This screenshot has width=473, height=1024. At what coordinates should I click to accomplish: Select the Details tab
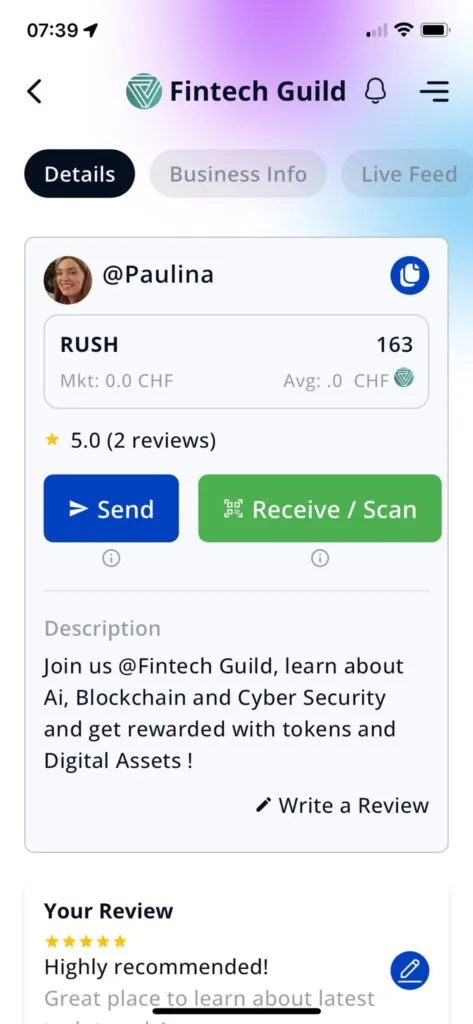pos(80,174)
